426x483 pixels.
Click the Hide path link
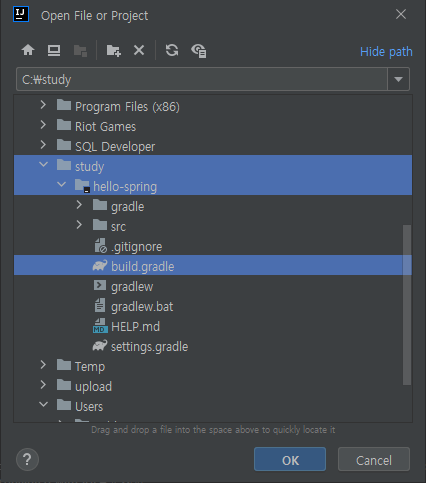[386, 52]
